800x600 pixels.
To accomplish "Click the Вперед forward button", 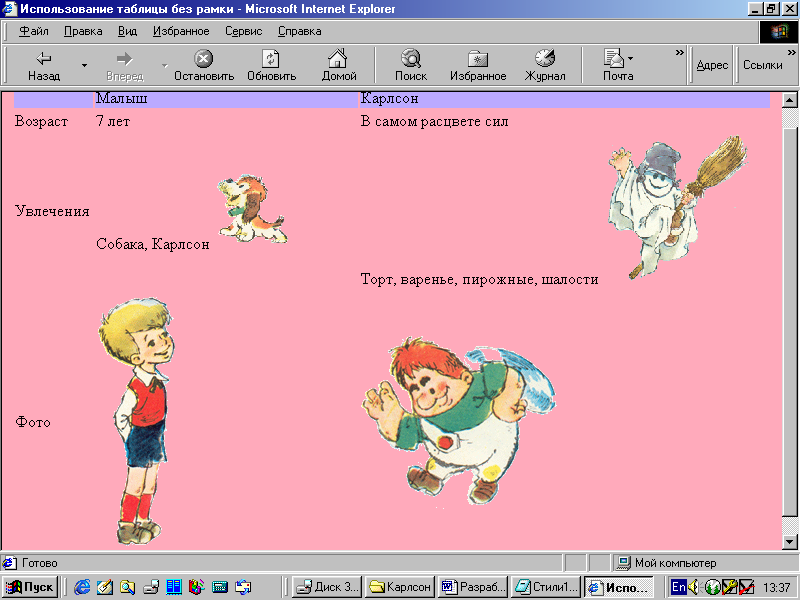I will 124,65.
